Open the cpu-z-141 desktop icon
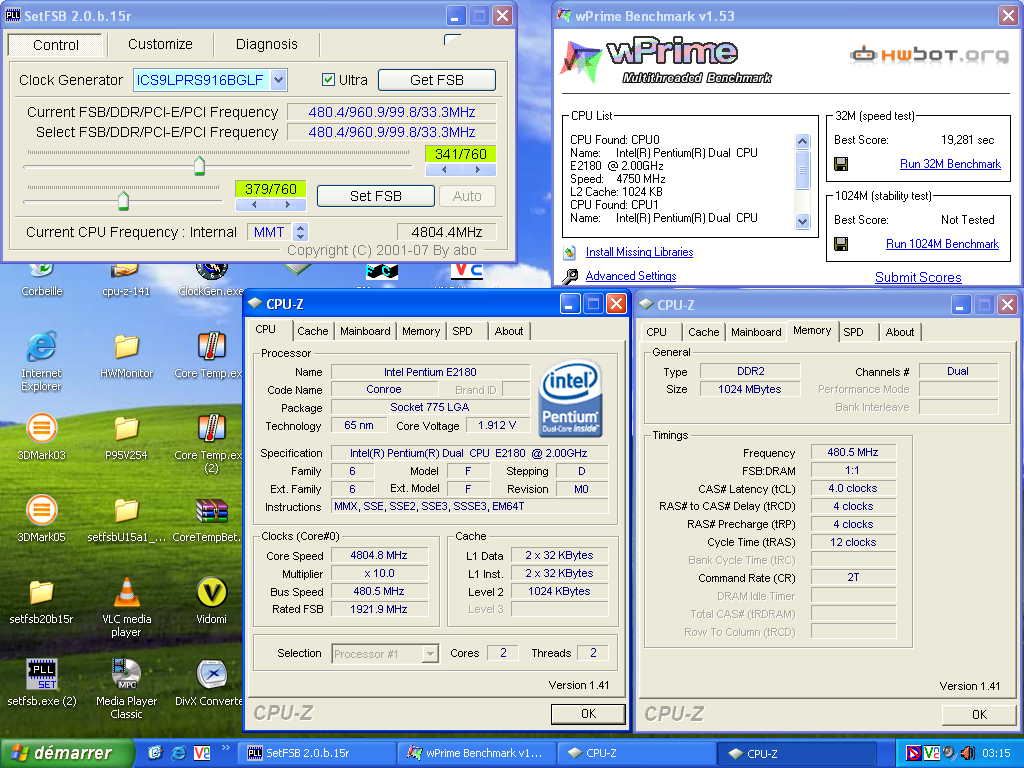The image size is (1024, 768). coord(126,271)
